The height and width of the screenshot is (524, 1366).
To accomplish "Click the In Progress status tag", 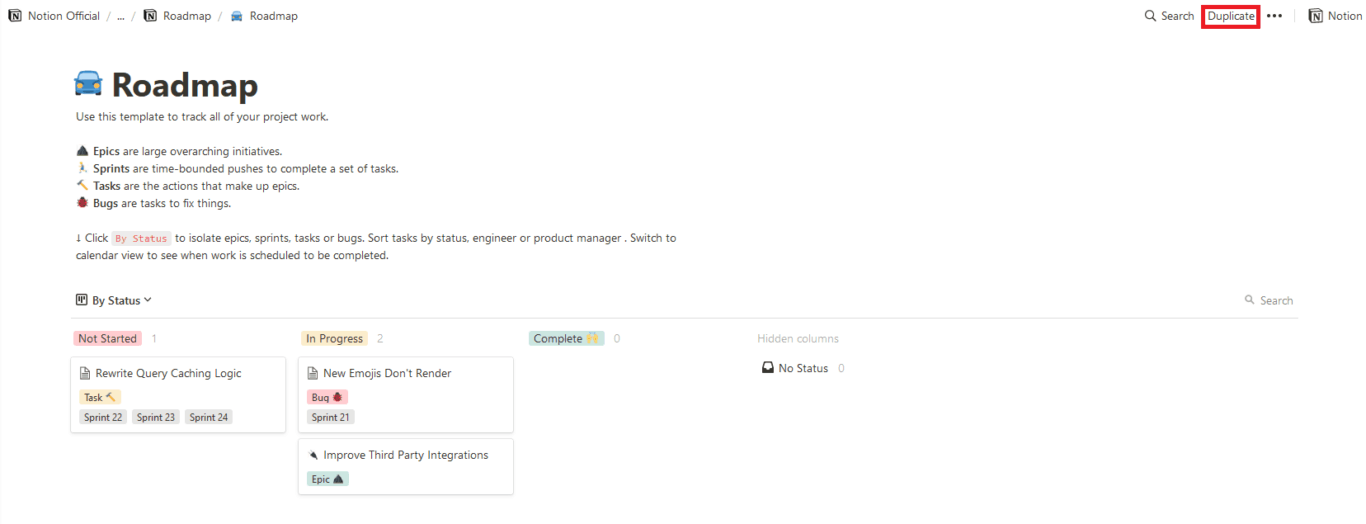I will tap(334, 339).
